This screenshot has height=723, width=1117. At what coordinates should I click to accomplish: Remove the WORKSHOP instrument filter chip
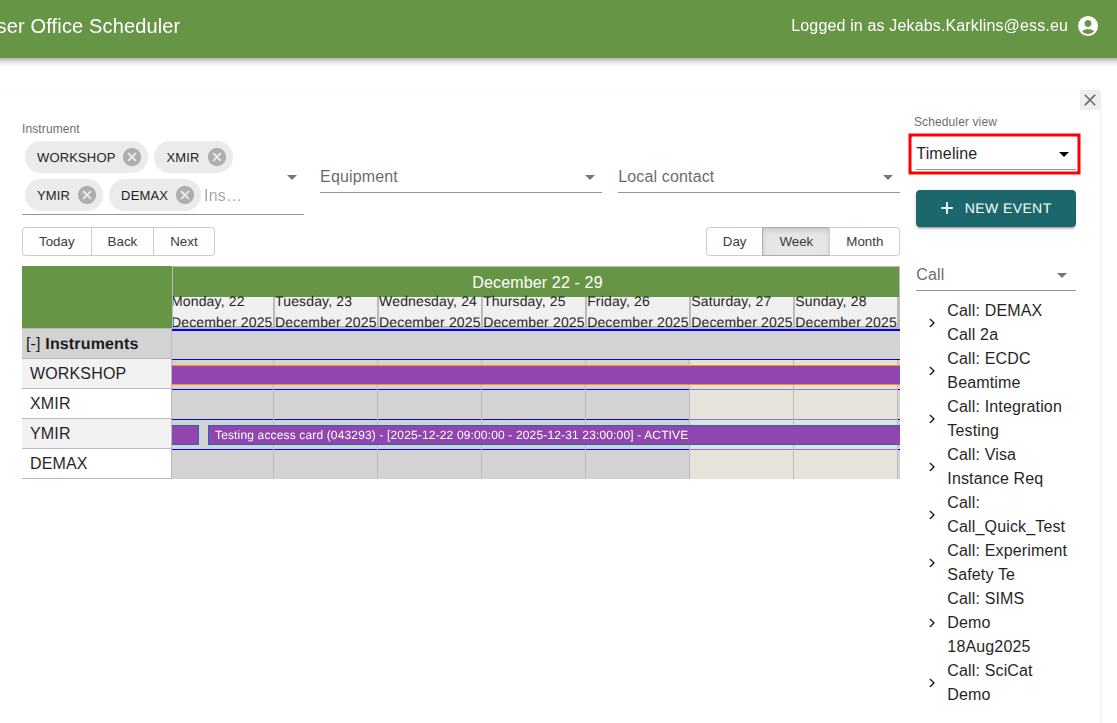click(x=131, y=157)
